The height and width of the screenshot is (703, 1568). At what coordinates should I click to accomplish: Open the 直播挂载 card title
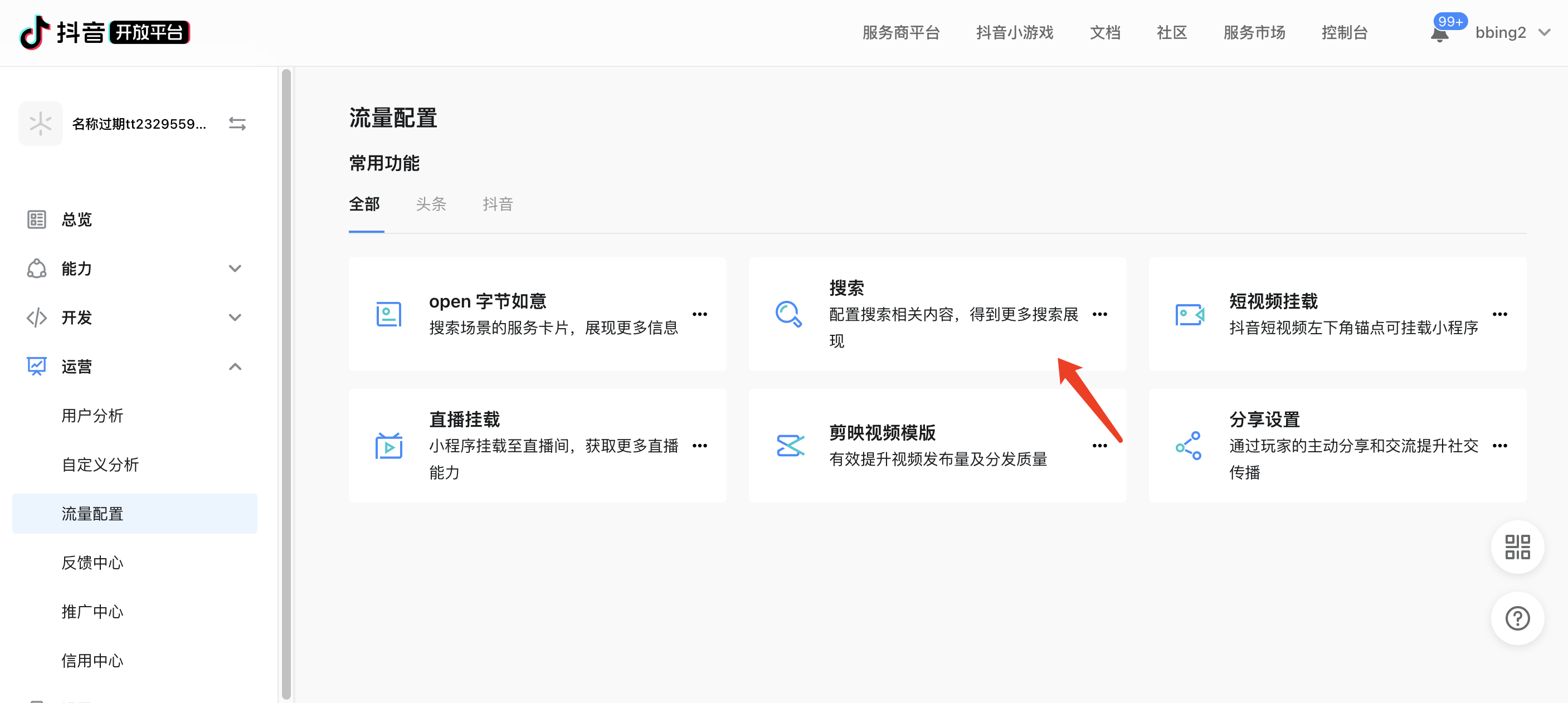click(464, 419)
